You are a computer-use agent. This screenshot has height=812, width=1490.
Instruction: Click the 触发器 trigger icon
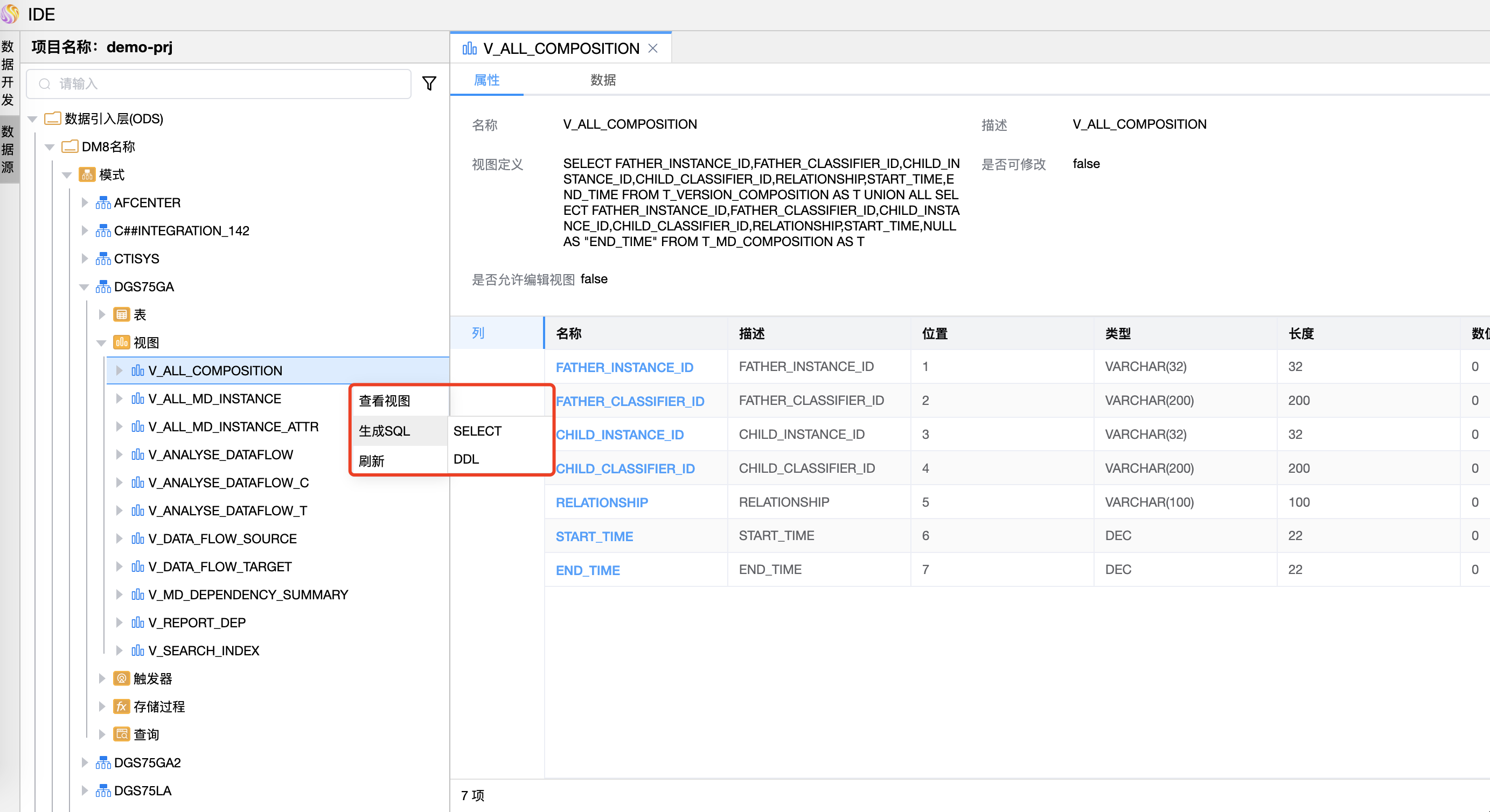pyautogui.click(x=121, y=678)
